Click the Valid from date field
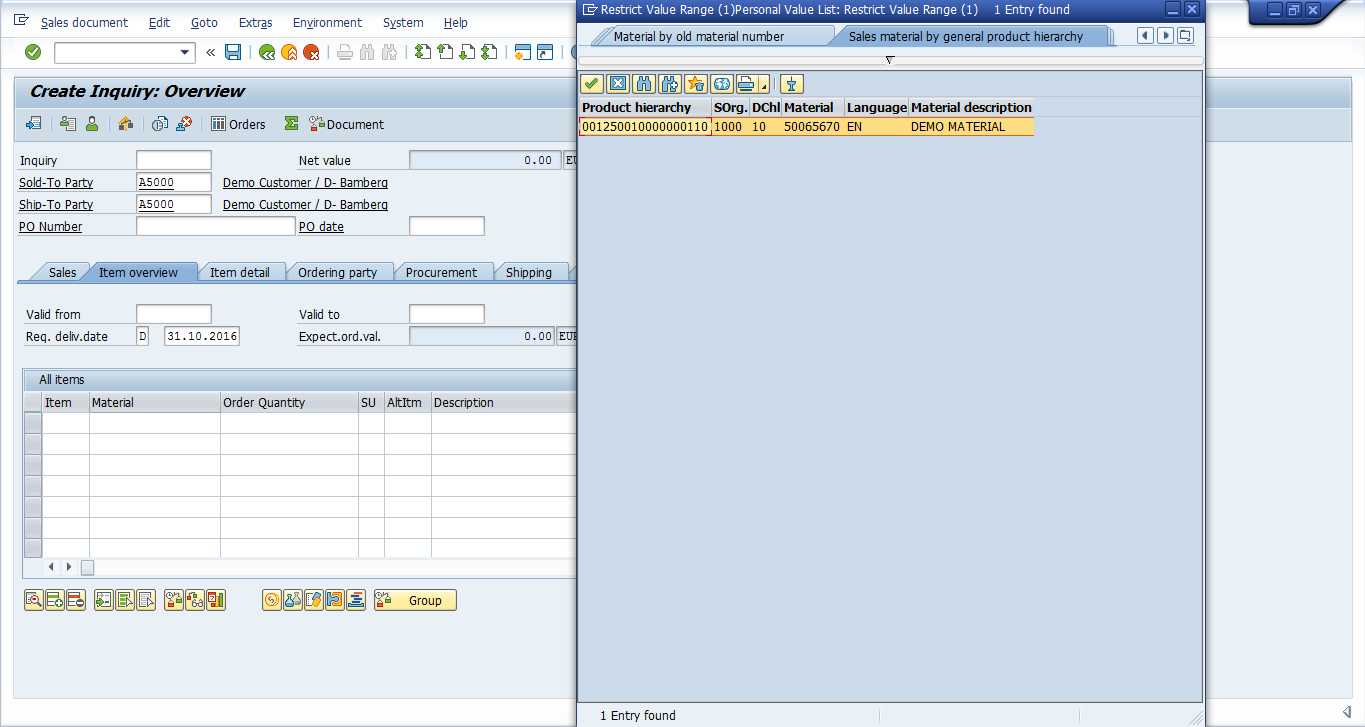This screenshot has height=727, width=1365. (174, 314)
